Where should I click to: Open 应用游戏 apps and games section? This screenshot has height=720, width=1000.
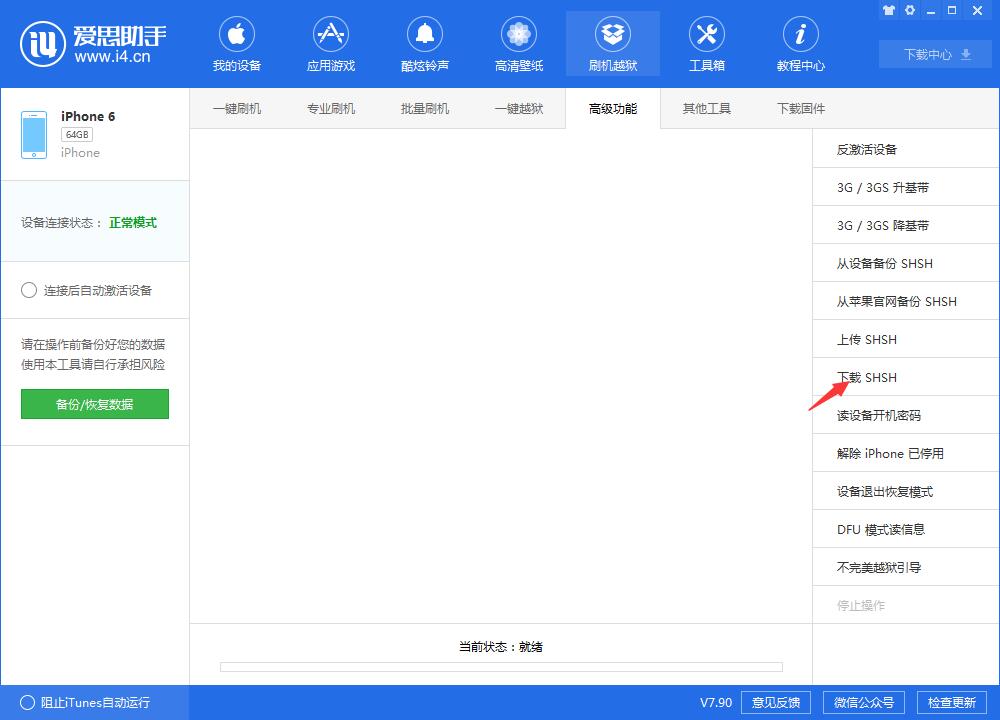click(330, 46)
